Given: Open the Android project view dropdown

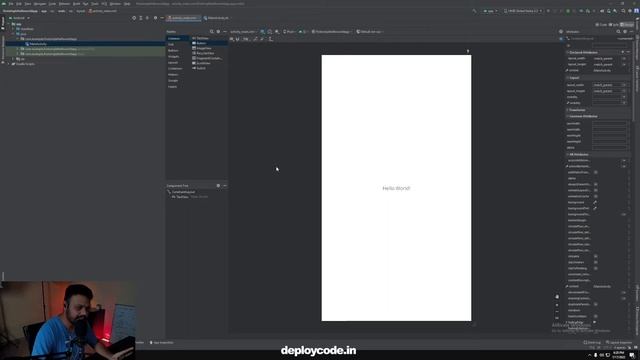Looking at the screenshot, I should [19, 18].
